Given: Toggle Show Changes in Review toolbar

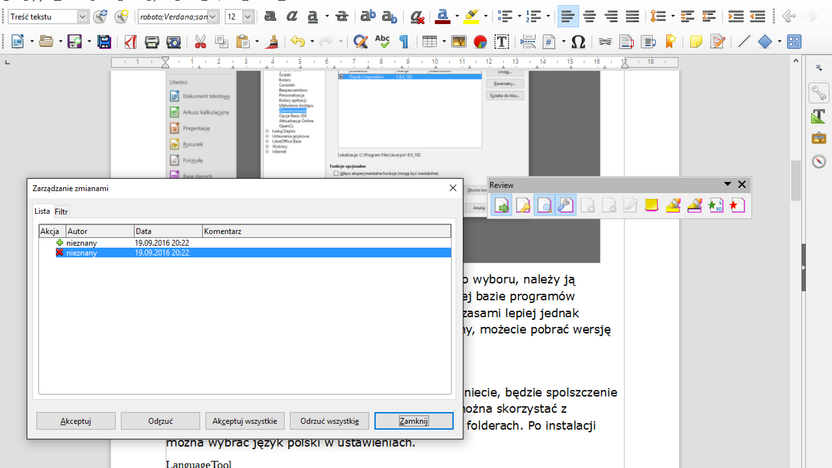Looking at the screenshot, I should pos(544,205).
